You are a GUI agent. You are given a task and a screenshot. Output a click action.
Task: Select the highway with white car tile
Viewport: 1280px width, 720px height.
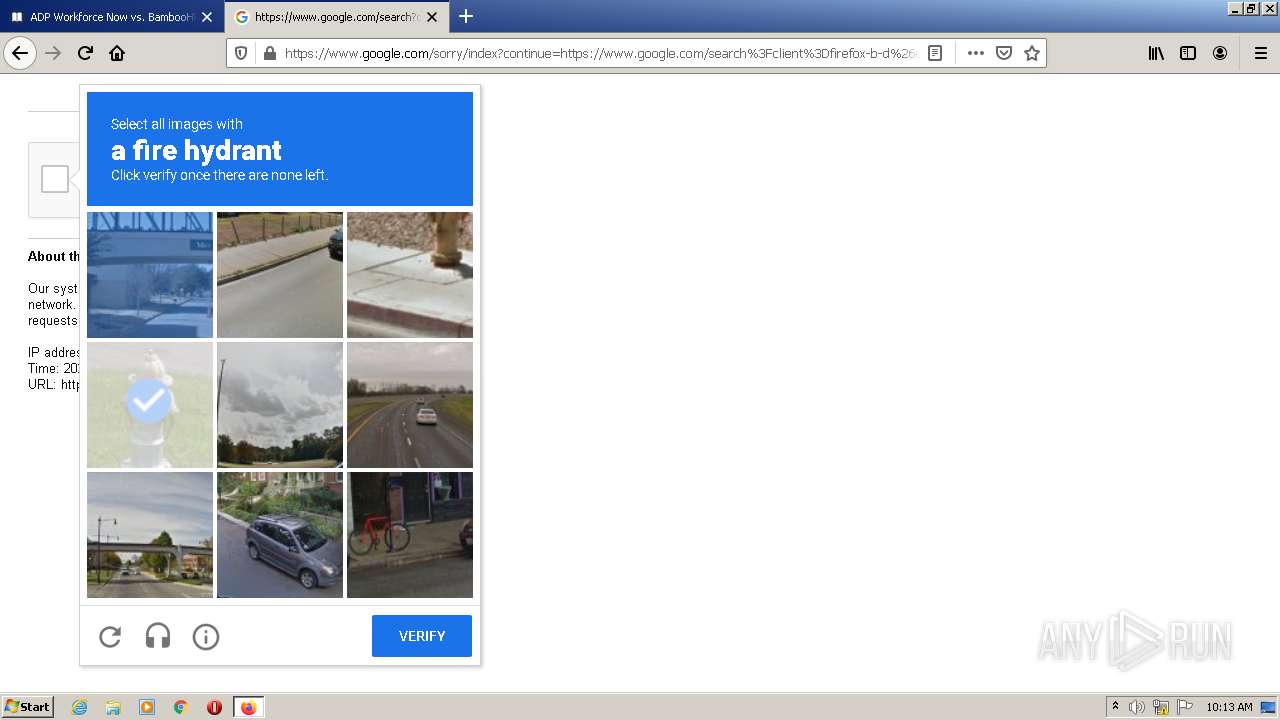click(x=410, y=405)
